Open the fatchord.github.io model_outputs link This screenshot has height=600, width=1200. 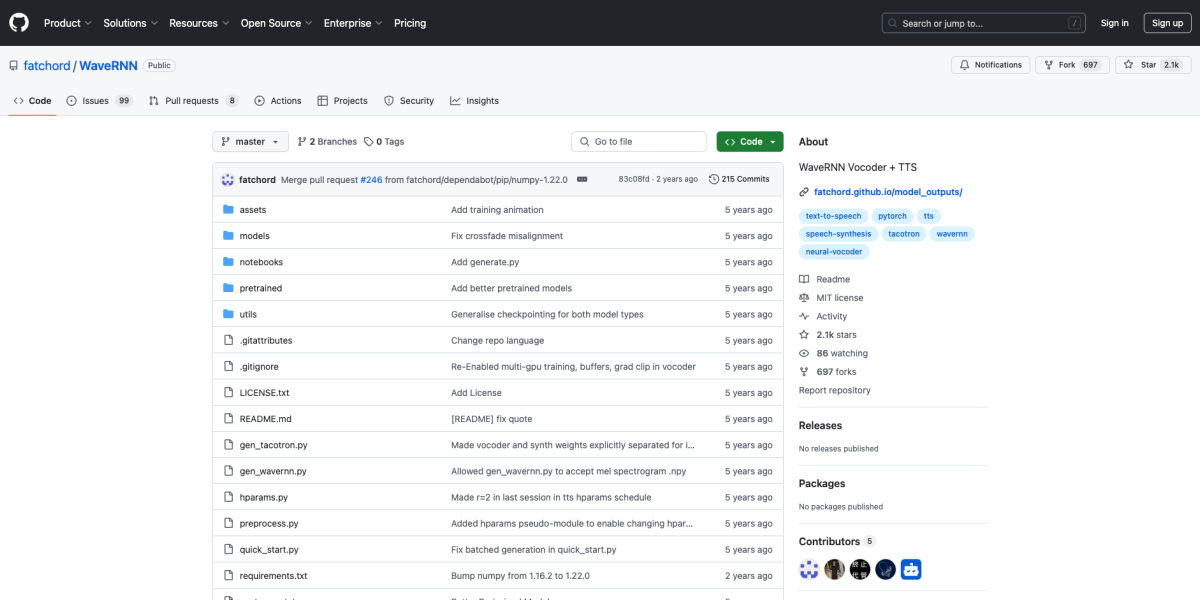pos(887,192)
